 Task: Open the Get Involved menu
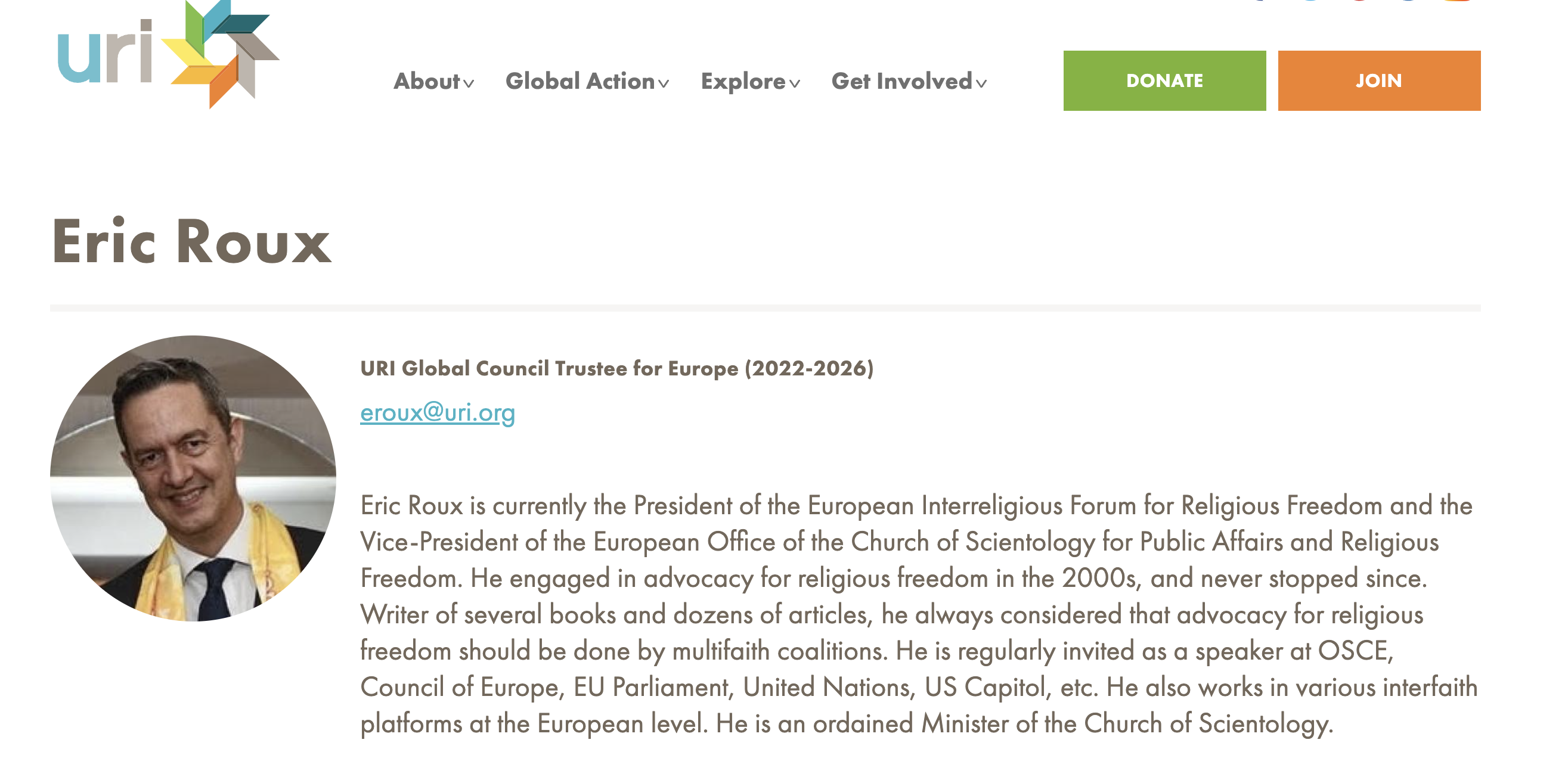901,82
